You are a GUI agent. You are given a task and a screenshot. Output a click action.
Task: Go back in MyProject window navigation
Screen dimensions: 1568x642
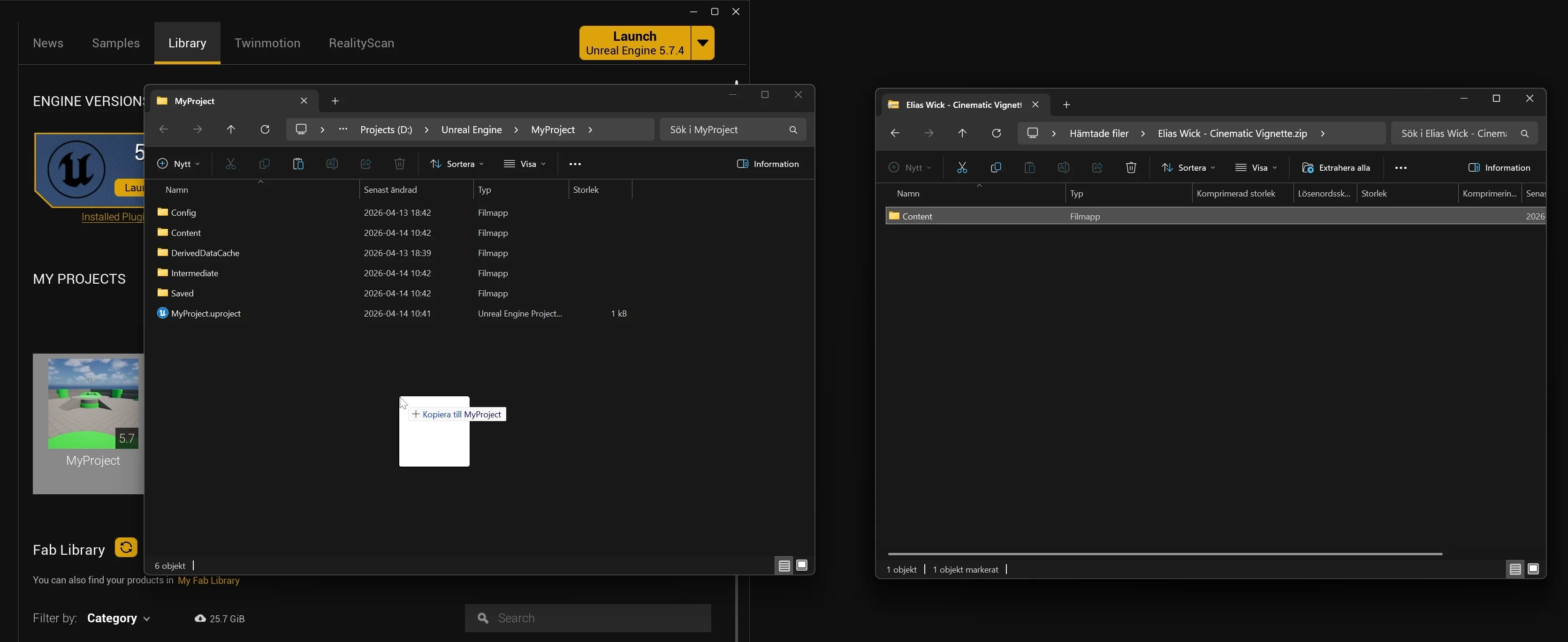pos(163,129)
